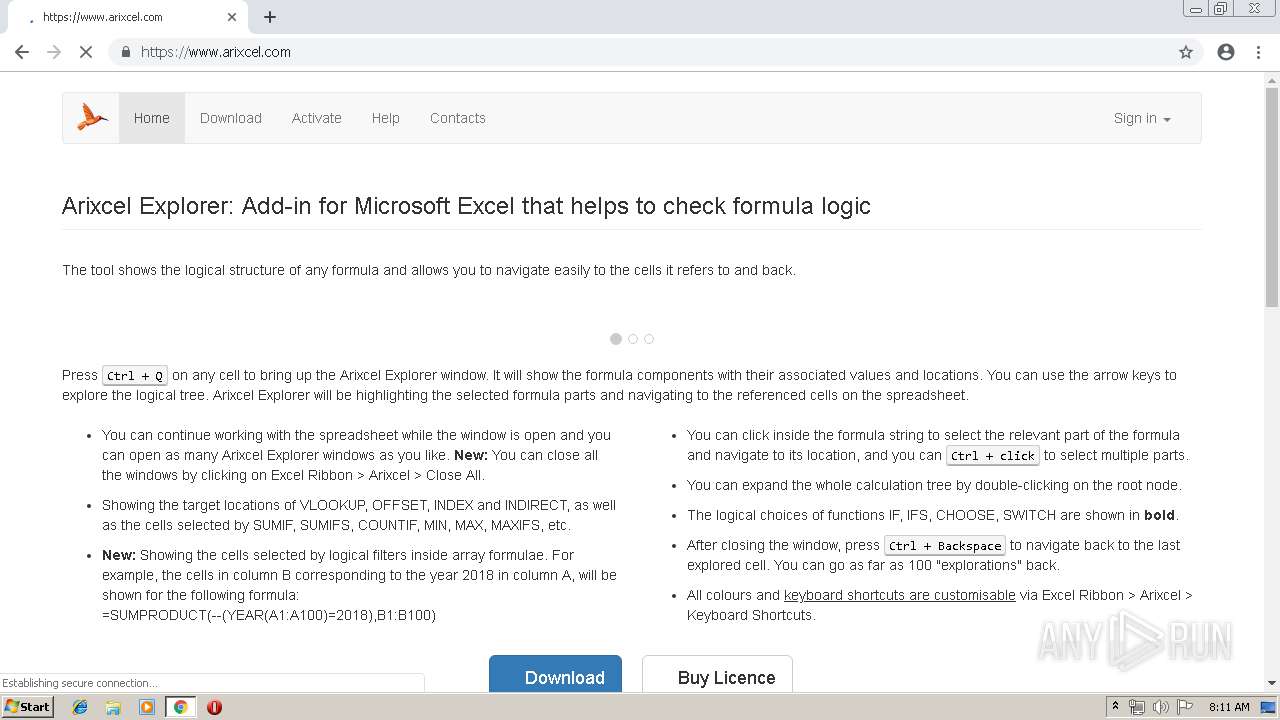Close the arixcel.com tab

232,17
